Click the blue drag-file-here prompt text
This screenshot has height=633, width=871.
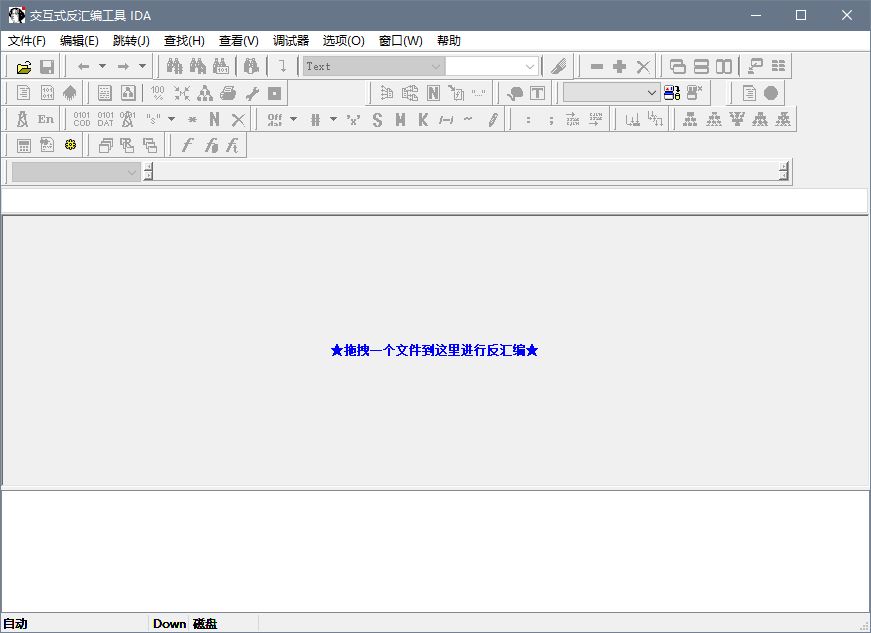coord(435,350)
